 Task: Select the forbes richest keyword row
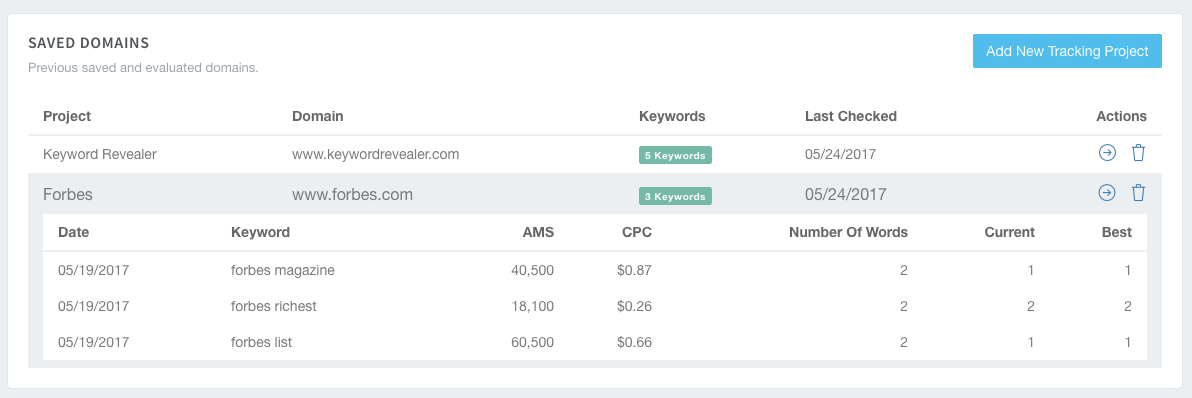click(x=594, y=306)
